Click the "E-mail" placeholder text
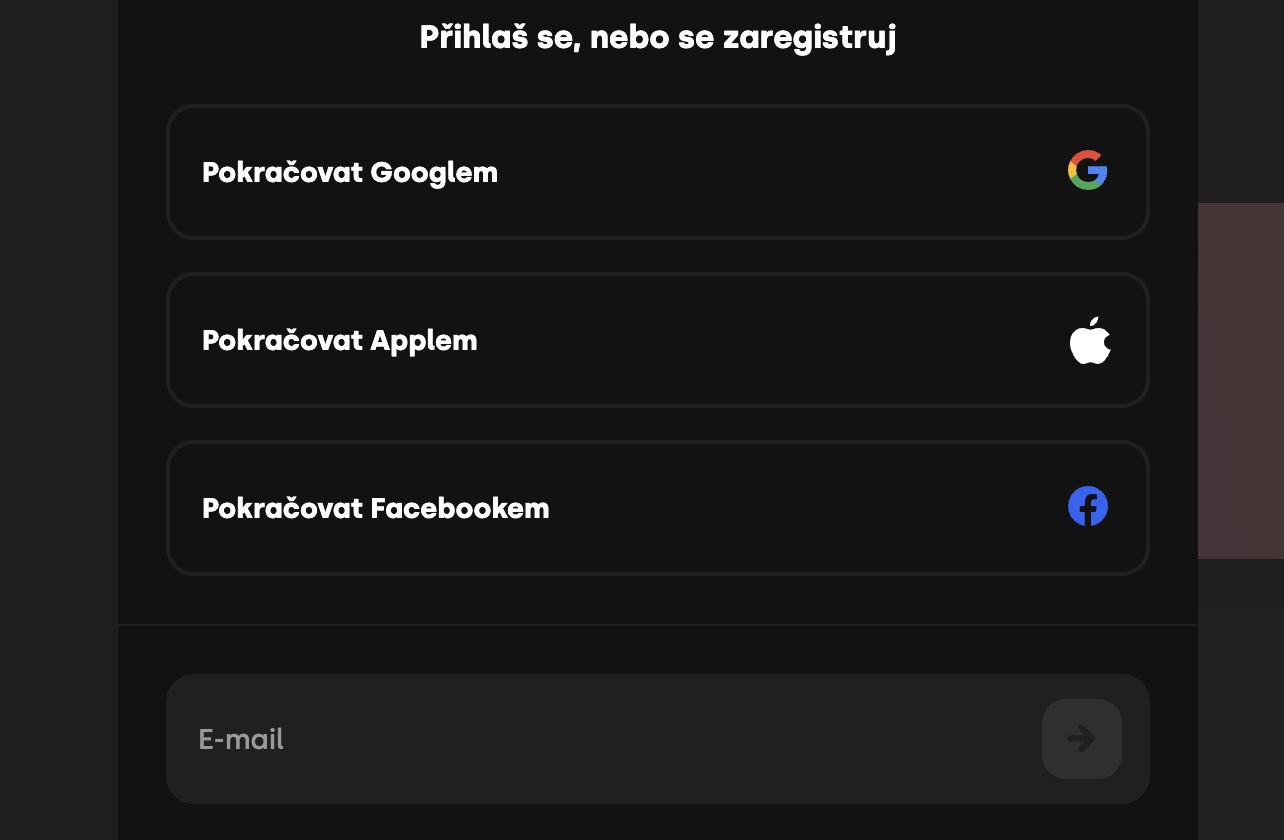 (241, 739)
